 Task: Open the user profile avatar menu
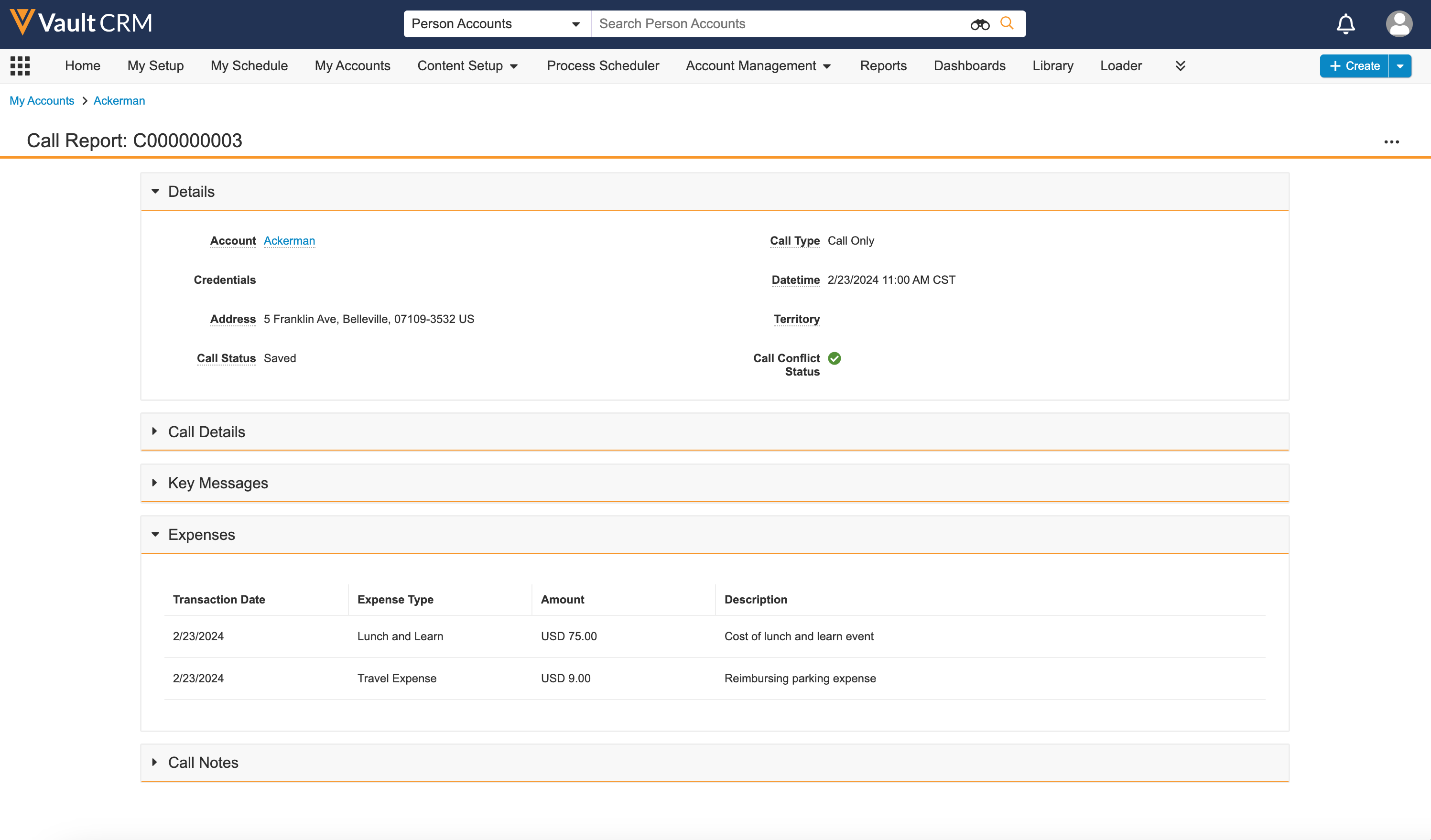(x=1398, y=24)
